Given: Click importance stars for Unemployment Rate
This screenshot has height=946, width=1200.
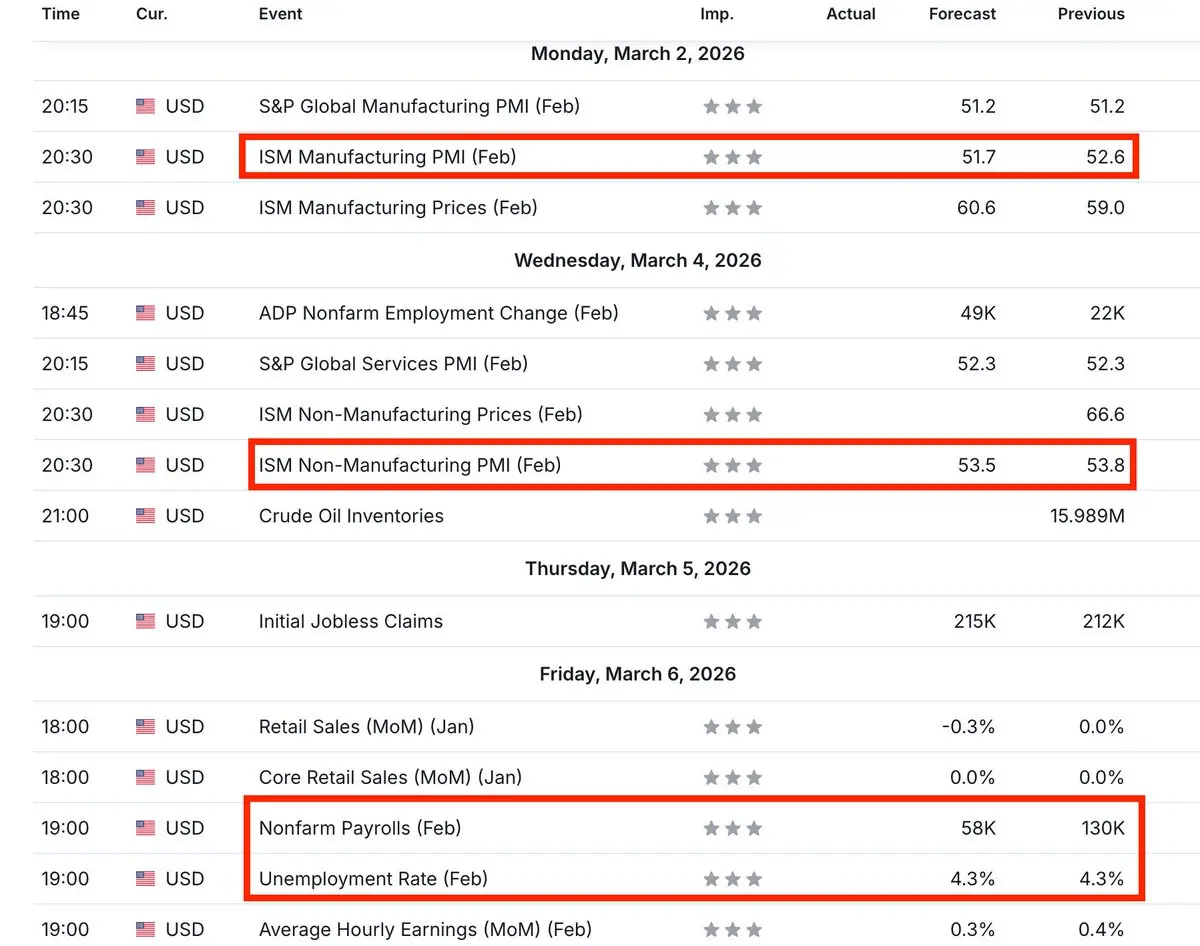Looking at the screenshot, I should pos(732,879).
